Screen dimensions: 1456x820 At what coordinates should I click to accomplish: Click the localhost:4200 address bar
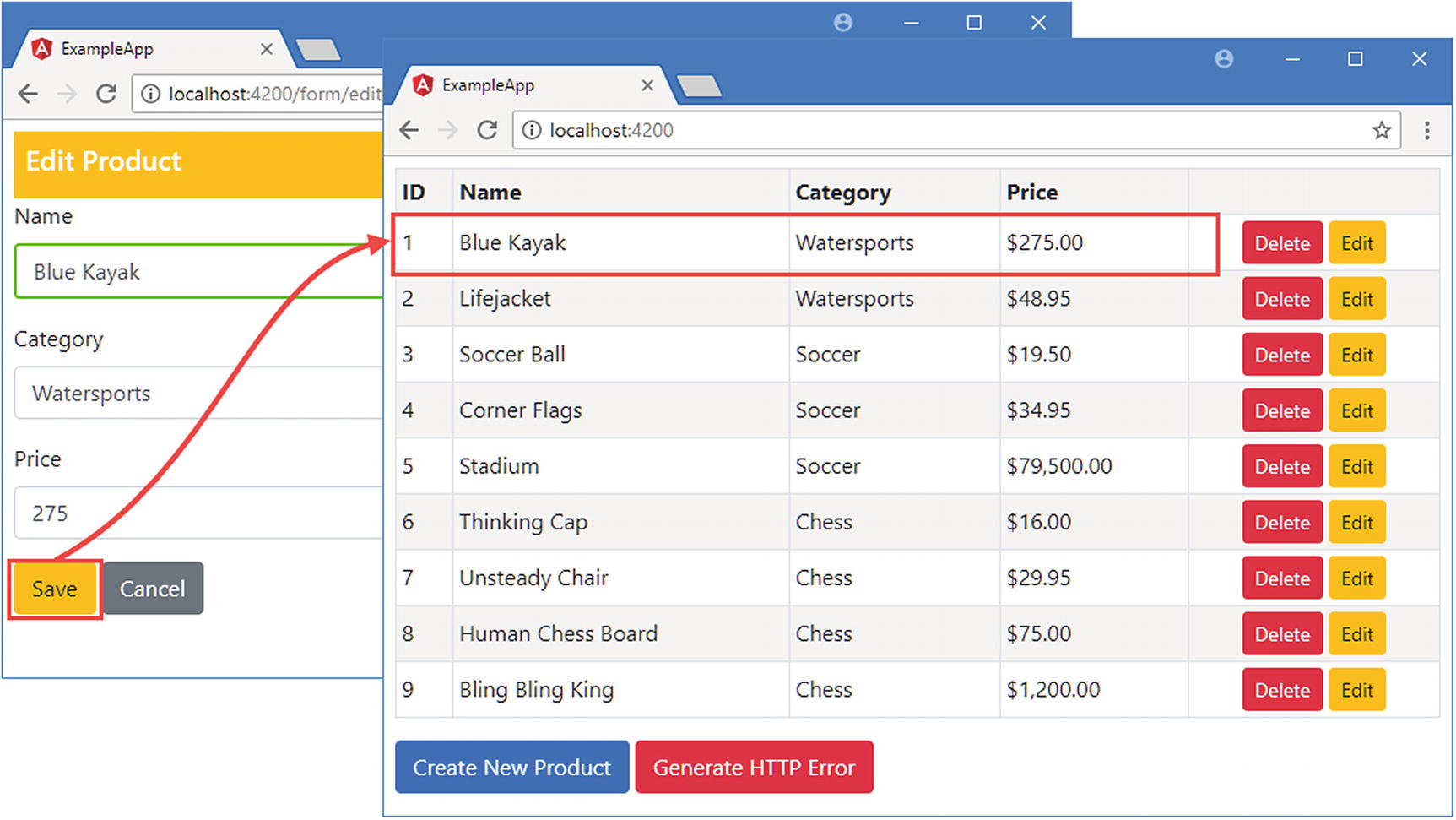tap(956, 130)
